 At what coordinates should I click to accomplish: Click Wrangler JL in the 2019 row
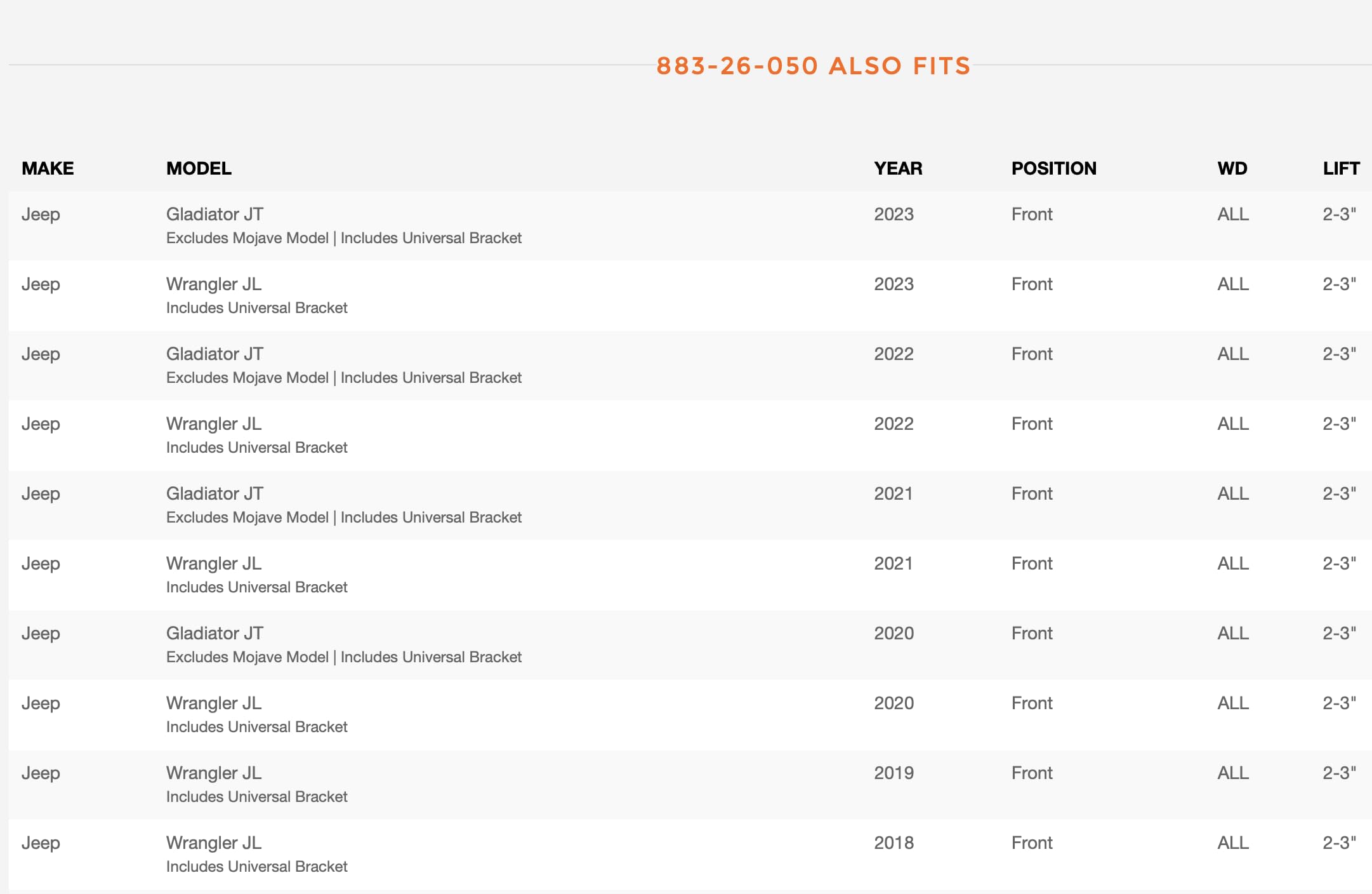point(214,773)
